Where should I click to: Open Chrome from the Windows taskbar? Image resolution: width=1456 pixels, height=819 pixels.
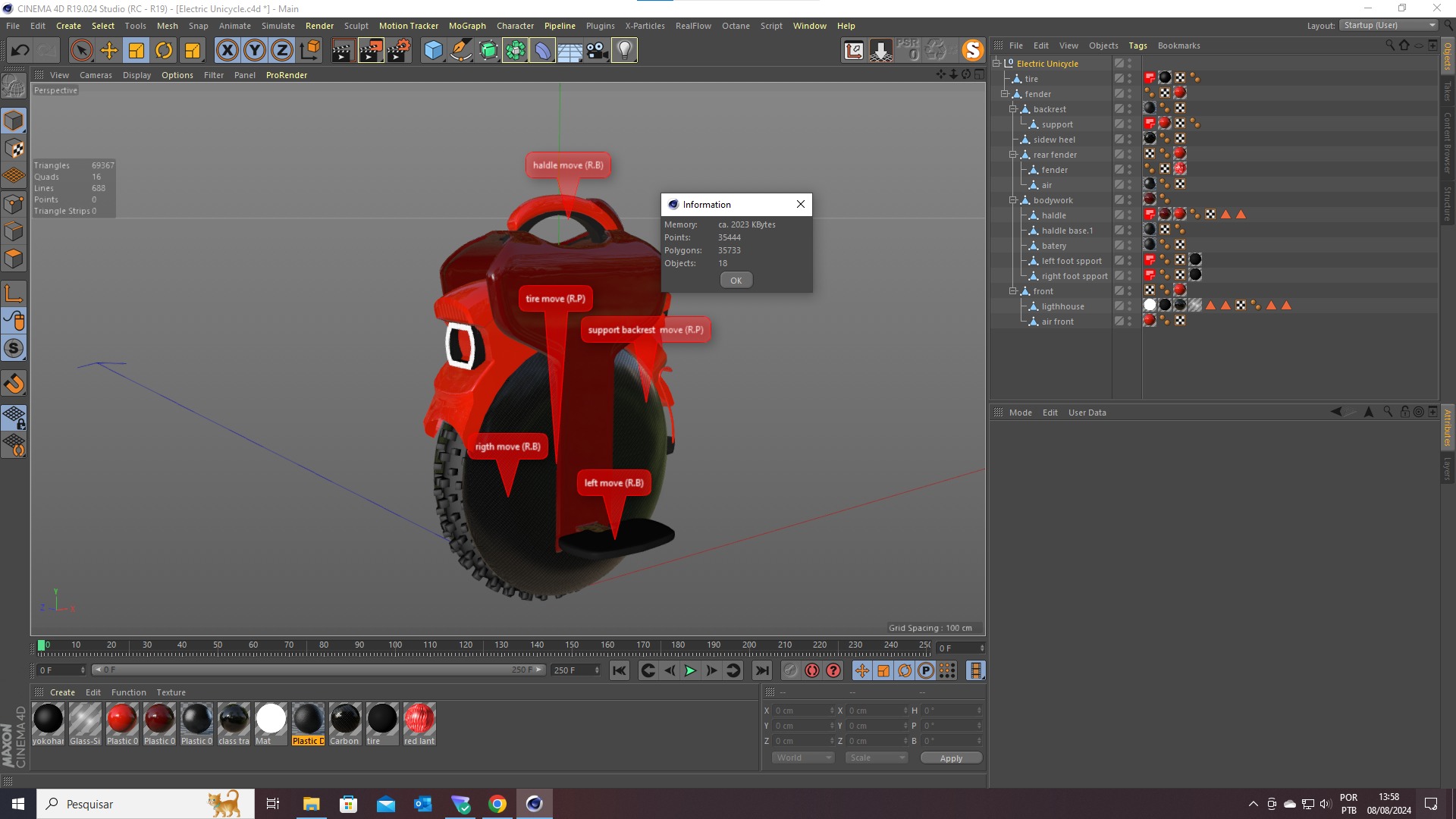click(497, 804)
